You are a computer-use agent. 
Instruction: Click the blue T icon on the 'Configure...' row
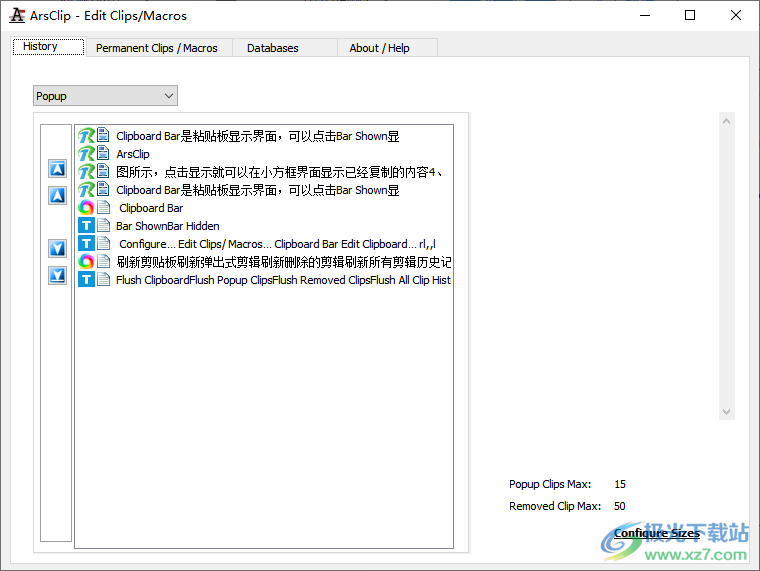click(86, 243)
